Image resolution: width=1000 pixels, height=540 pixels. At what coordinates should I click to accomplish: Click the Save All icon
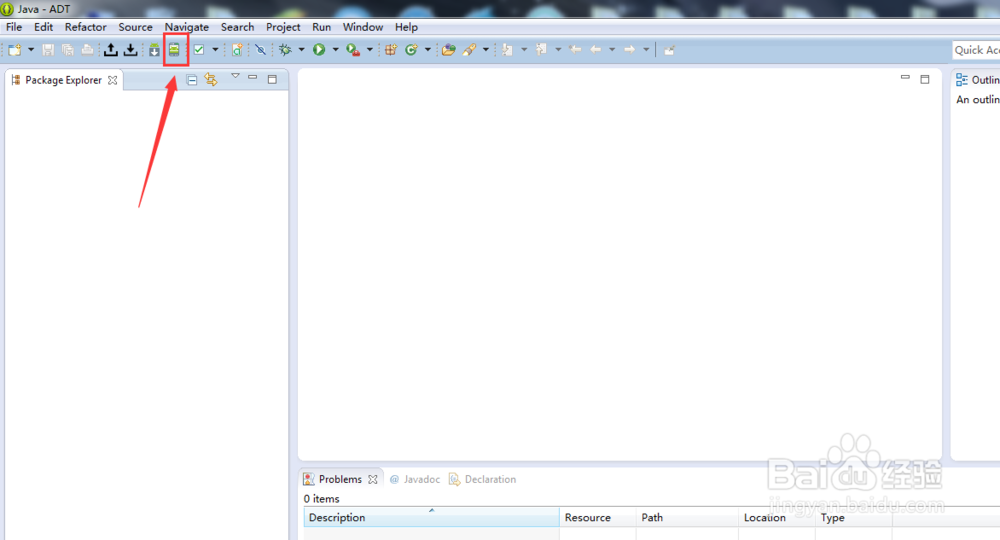coord(68,50)
